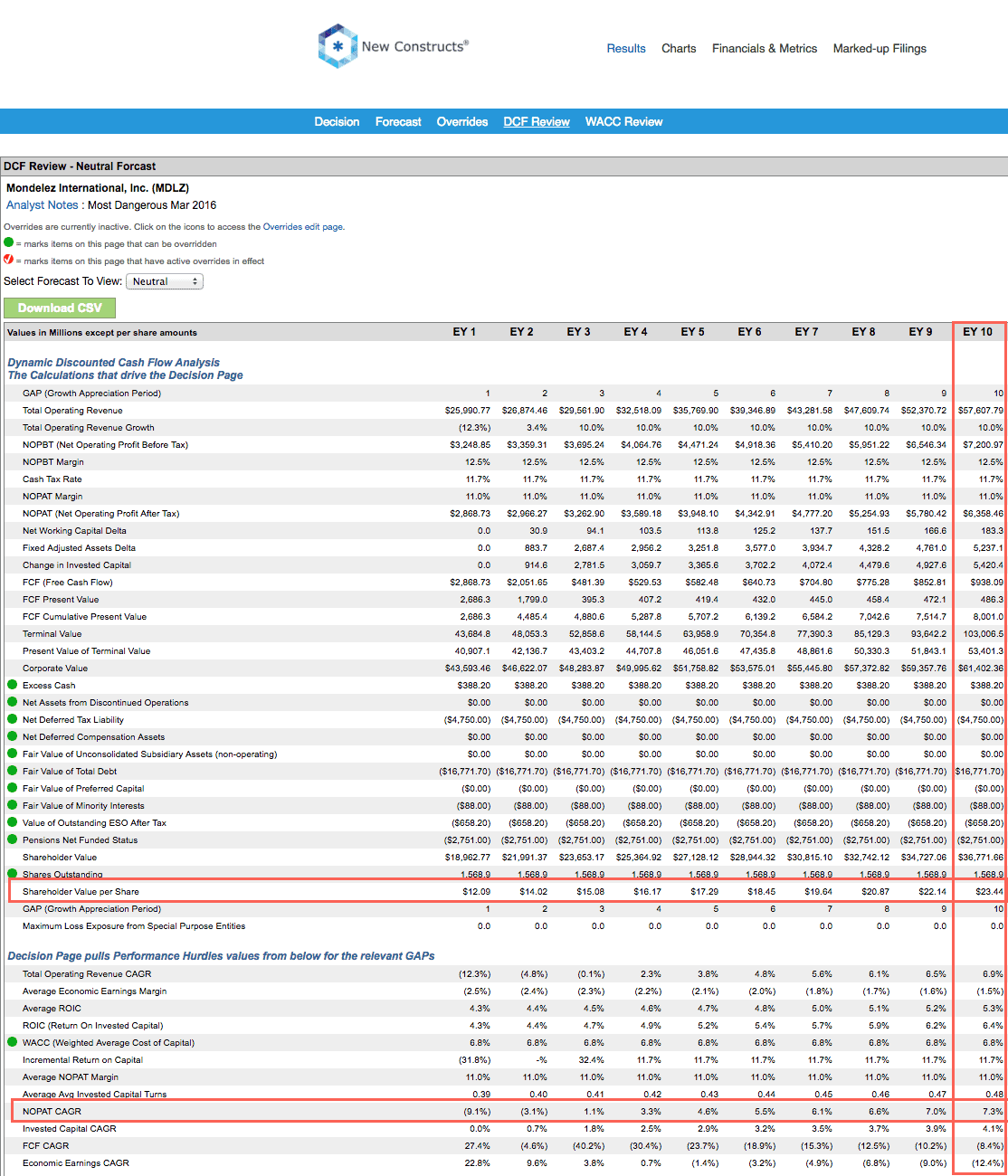Open the Analyst Notes link
The height and width of the screenshot is (1176, 1008).
coord(43,205)
